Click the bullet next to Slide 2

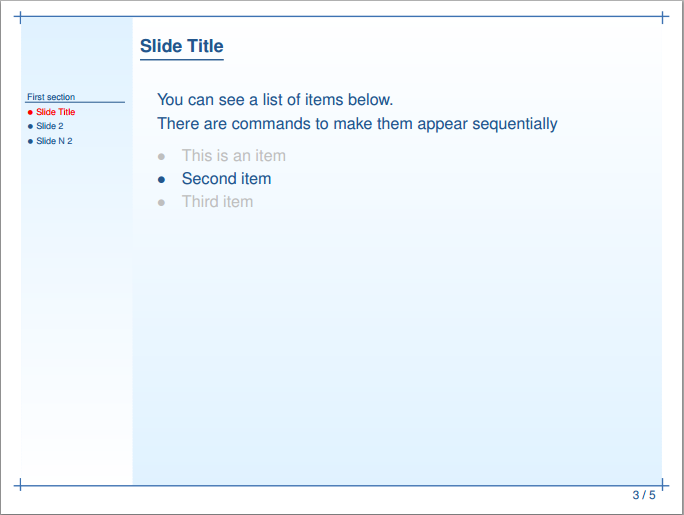(x=30, y=127)
